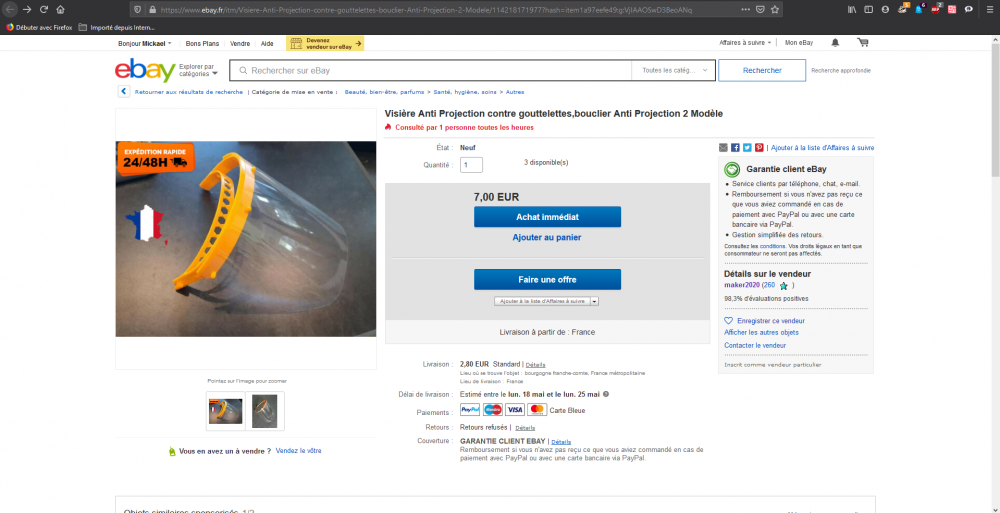Expand the 'Affaires à suivre' header menu

[x=744, y=43]
